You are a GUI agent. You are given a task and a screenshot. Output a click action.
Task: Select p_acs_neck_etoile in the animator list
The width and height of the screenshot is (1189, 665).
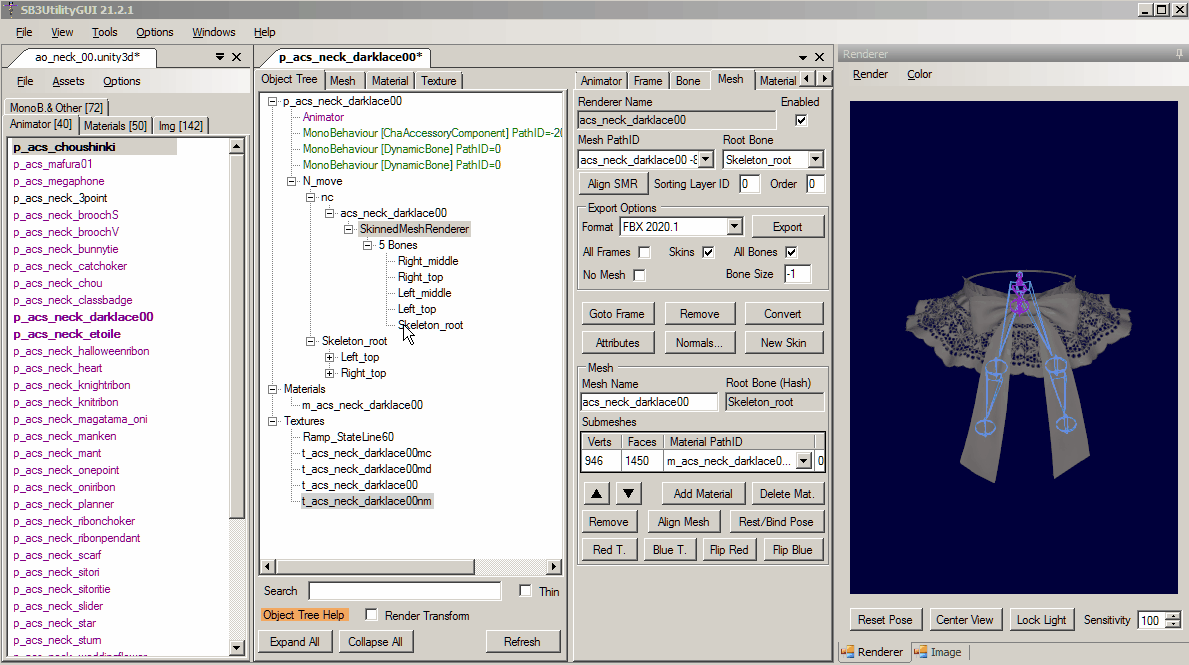(67, 334)
